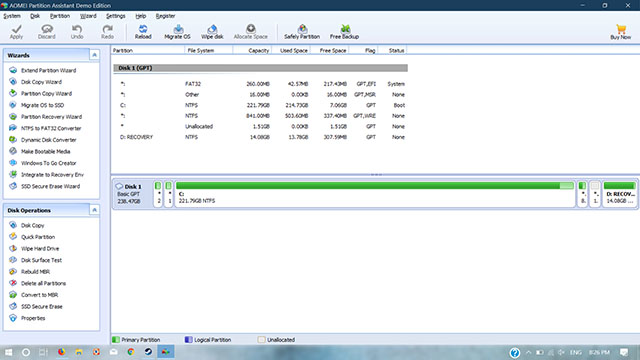The height and width of the screenshot is (360, 640).
Task: Choose Make Bootable Media wizard
Action: point(45,151)
